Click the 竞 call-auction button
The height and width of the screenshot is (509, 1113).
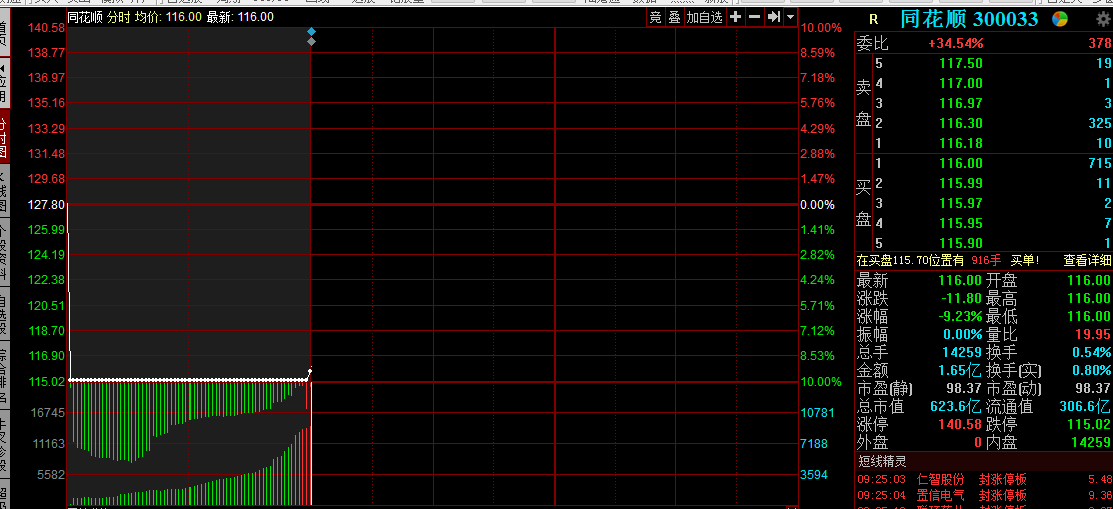(x=655, y=17)
